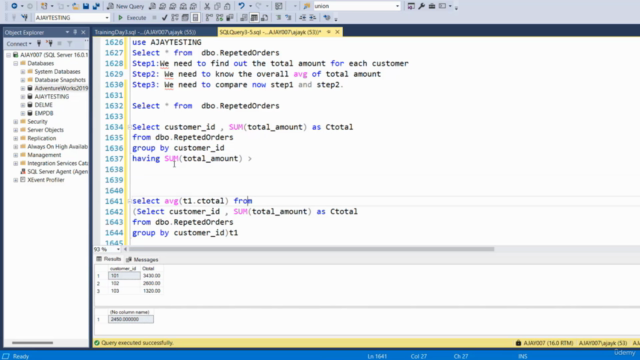This screenshot has width=640, height=360.
Task: Click Object Explorer horizontal scrollbar
Action: click(x=33, y=343)
